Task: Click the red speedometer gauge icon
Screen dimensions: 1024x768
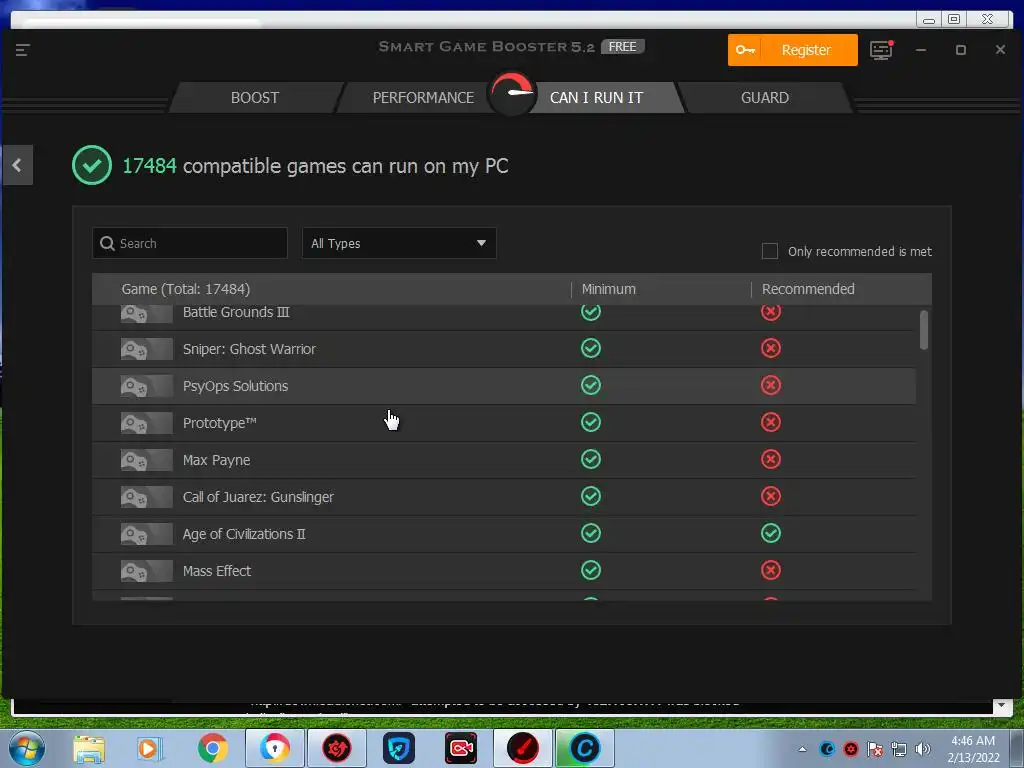Action: pyautogui.click(x=512, y=93)
